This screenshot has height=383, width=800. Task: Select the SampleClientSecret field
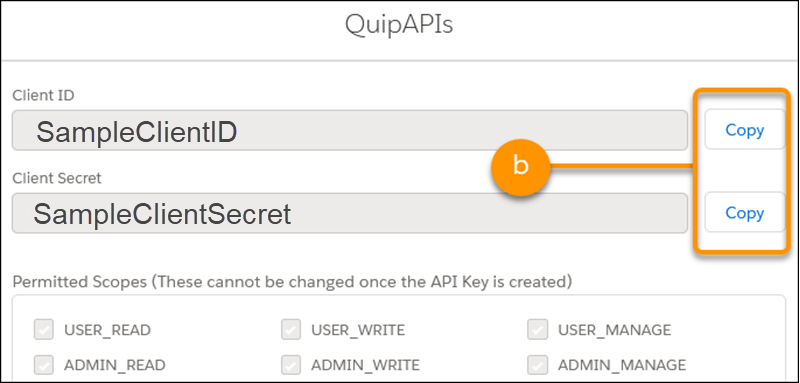350,213
